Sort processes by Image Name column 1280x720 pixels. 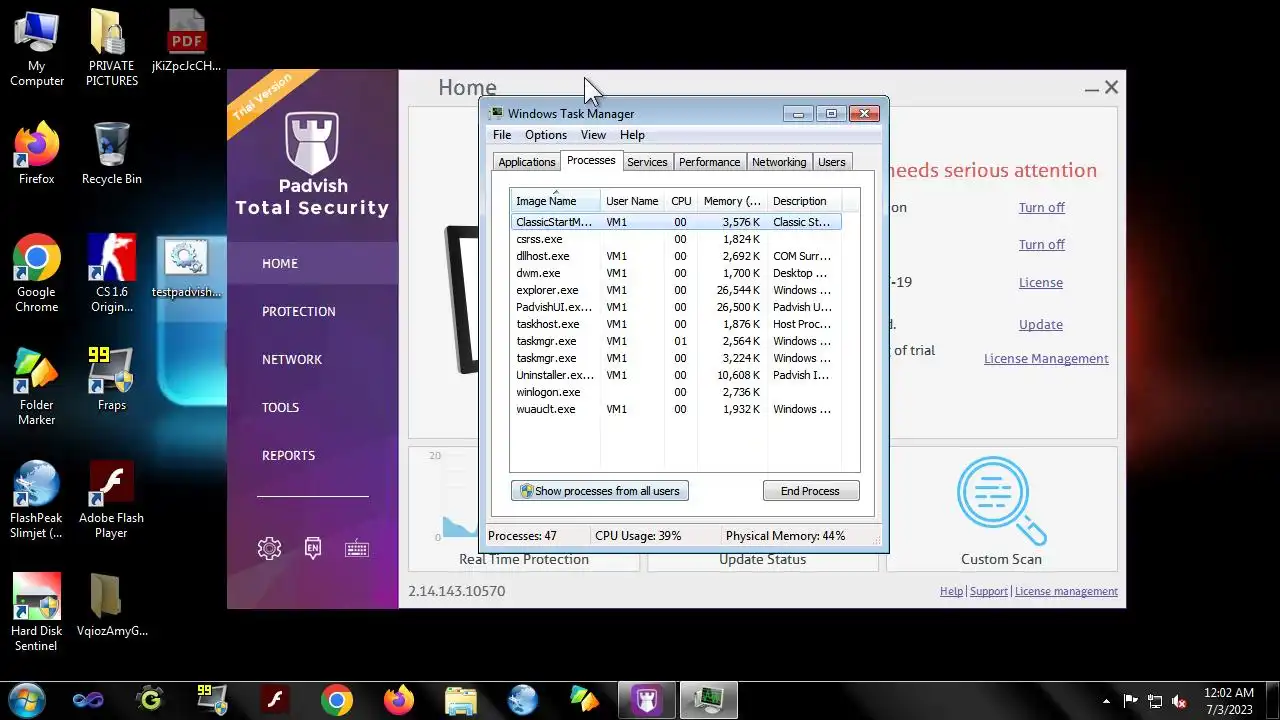coord(555,201)
